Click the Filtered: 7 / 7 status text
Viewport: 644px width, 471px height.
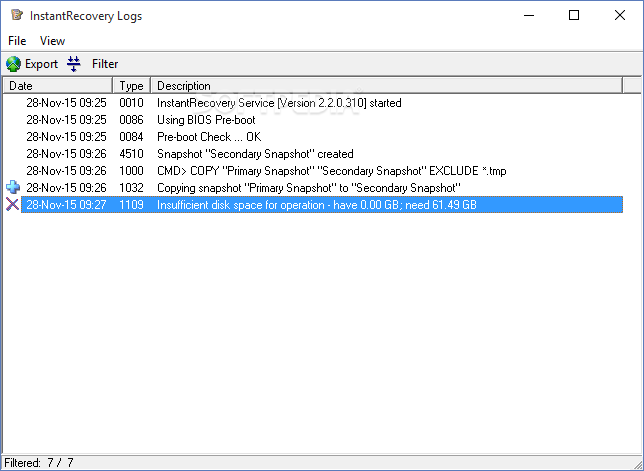[39, 463]
